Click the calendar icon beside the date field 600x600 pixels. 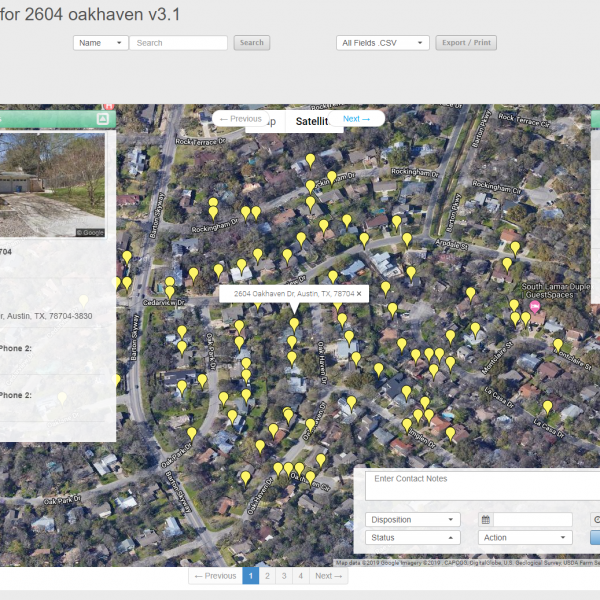point(485,520)
